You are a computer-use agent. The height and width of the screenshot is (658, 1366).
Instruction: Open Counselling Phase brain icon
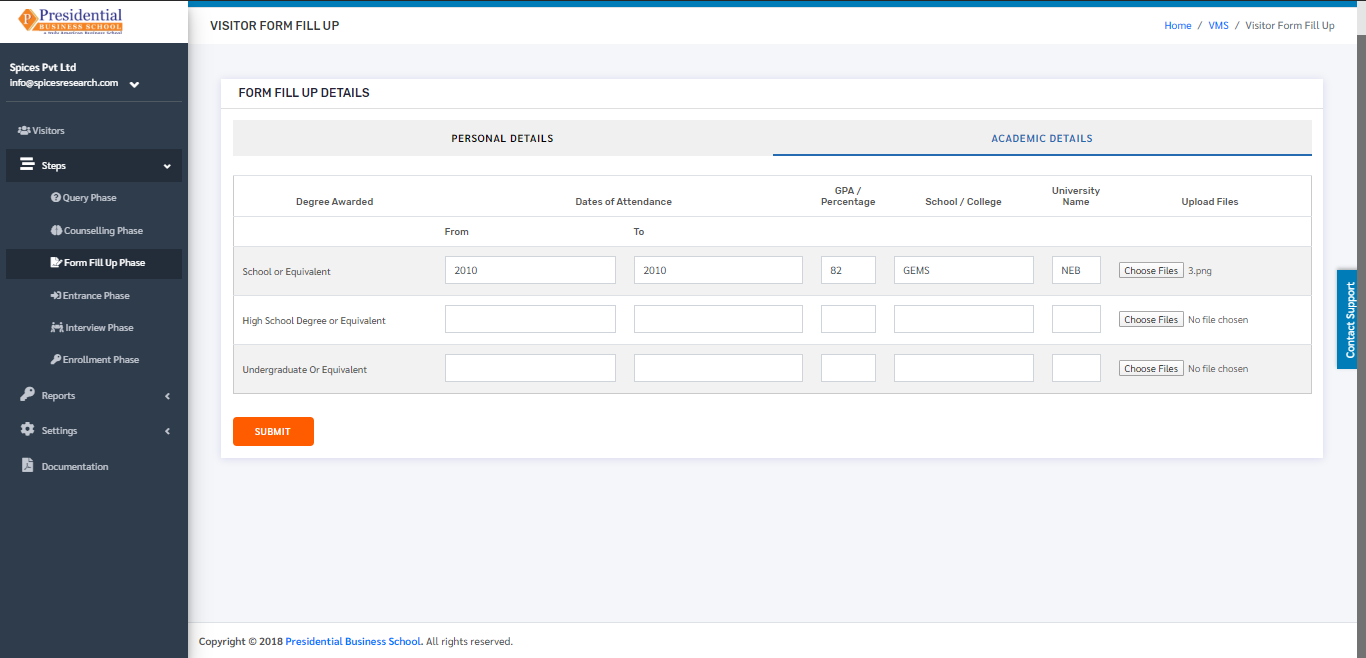click(x=56, y=230)
